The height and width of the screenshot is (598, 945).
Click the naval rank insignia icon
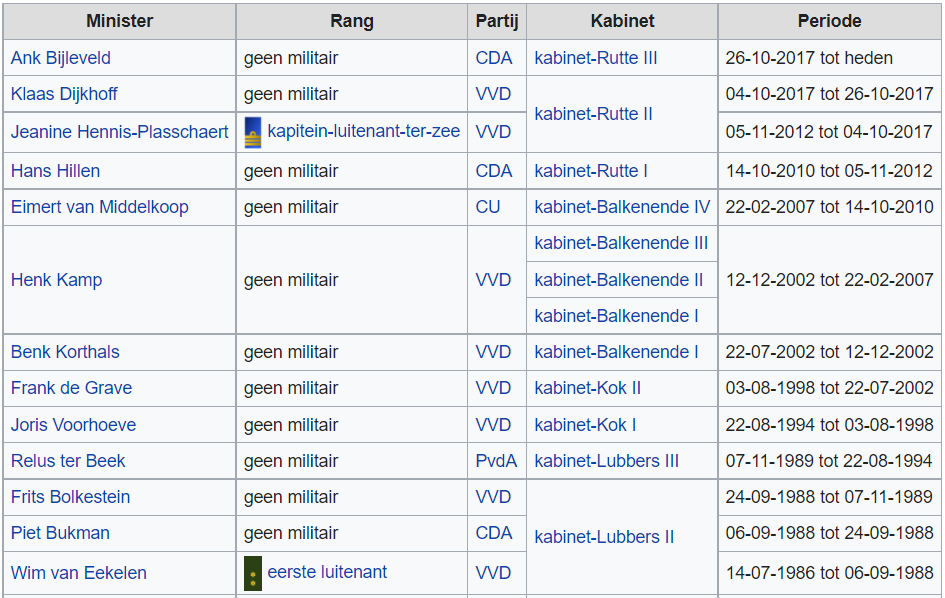[x=253, y=132]
